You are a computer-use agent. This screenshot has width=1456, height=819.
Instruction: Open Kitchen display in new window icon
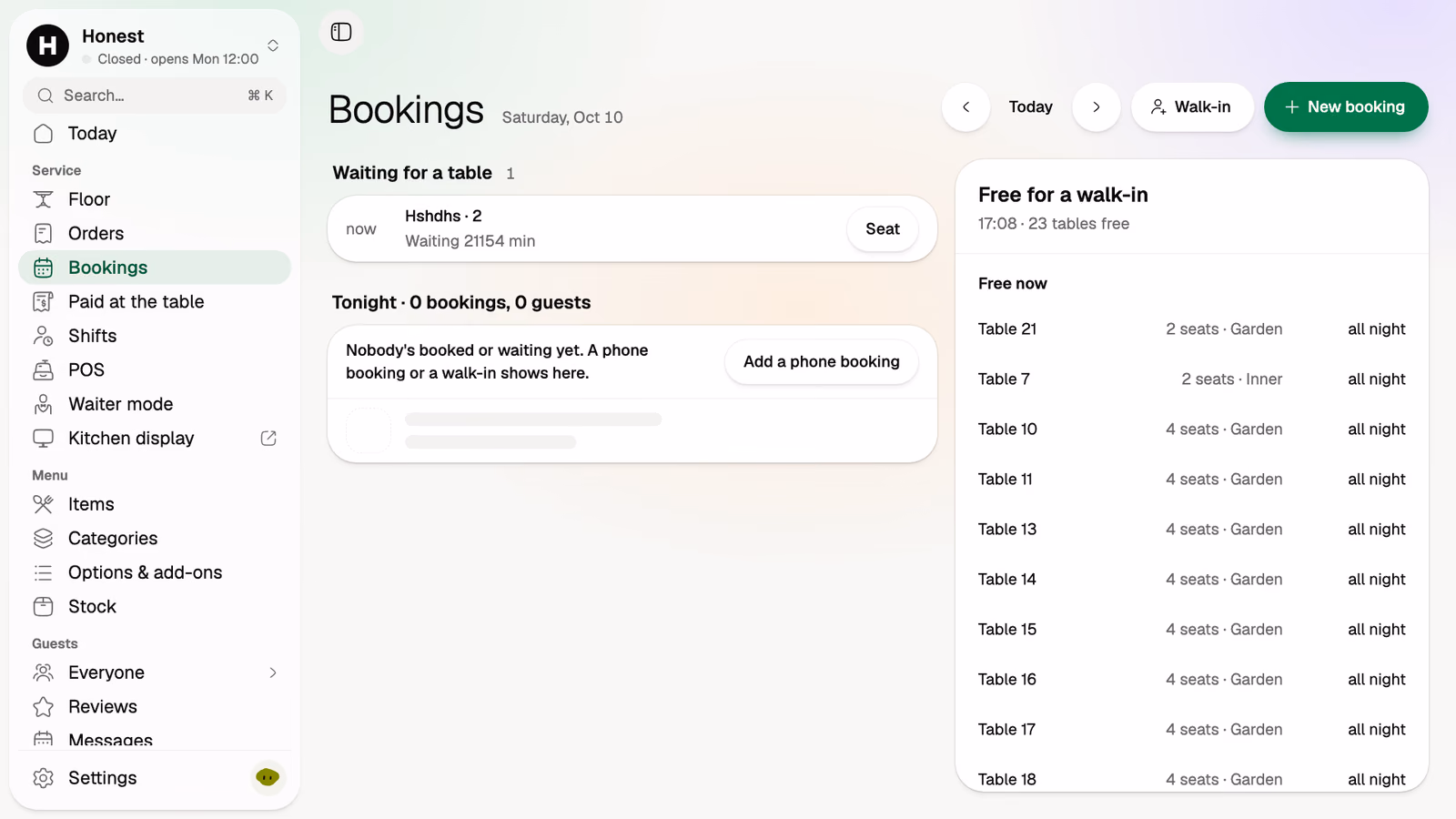[268, 439]
